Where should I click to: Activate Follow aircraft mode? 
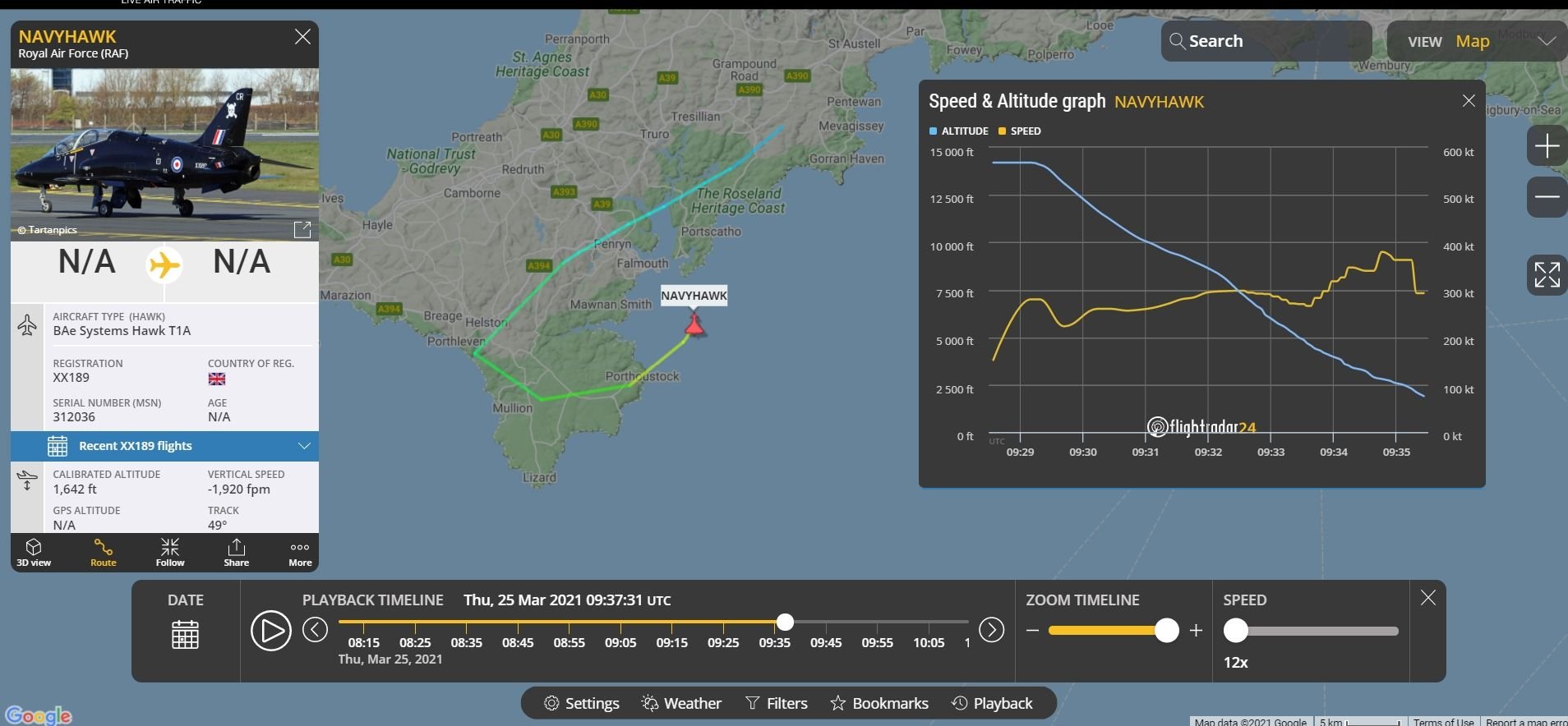tap(170, 553)
